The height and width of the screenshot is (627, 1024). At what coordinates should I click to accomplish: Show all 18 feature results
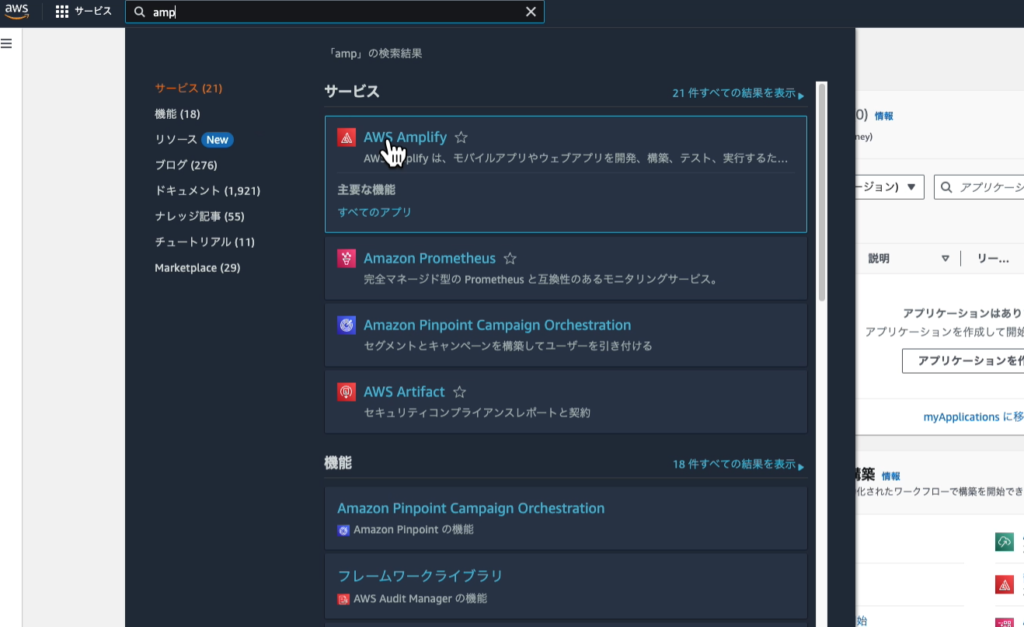[x=737, y=465]
